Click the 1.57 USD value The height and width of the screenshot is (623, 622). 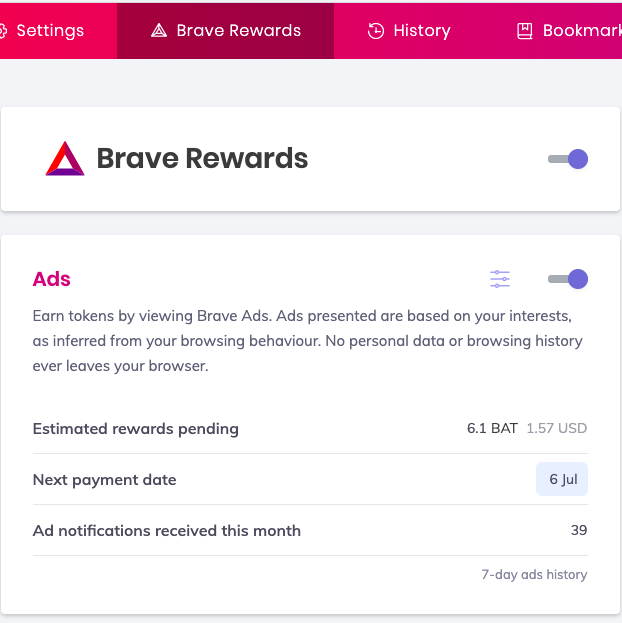pyautogui.click(x=556, y=428)
